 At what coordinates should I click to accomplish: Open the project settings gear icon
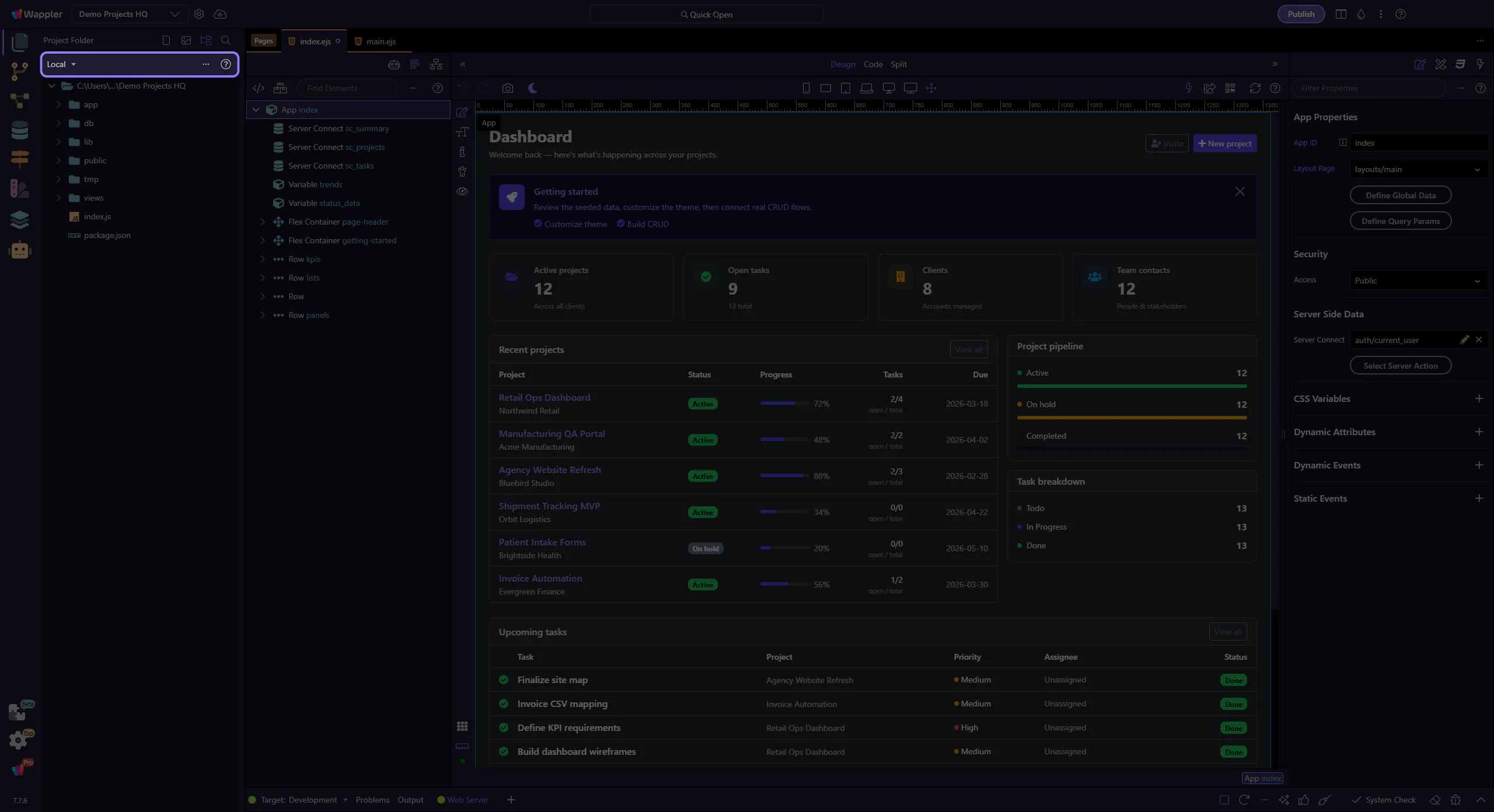pos(199,14)
